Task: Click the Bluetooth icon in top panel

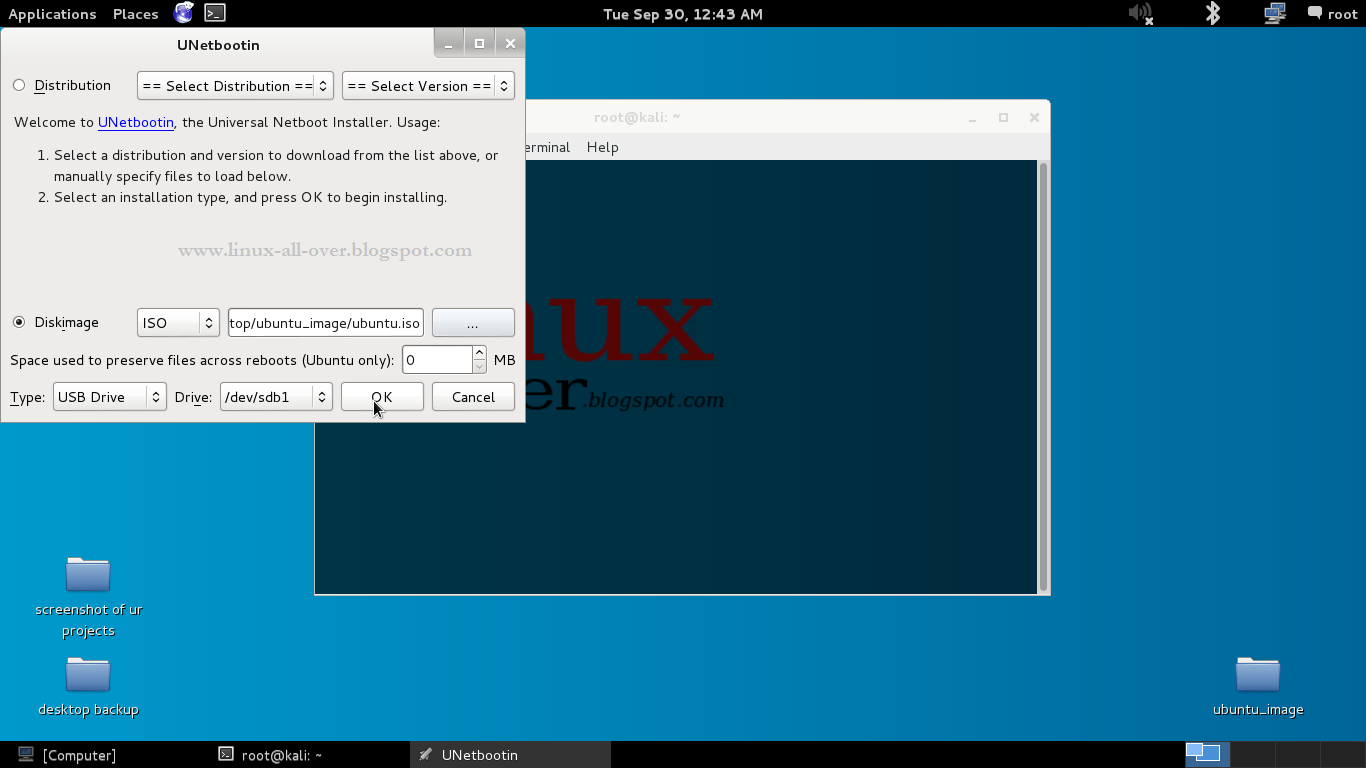Action: pos(1213,13)
